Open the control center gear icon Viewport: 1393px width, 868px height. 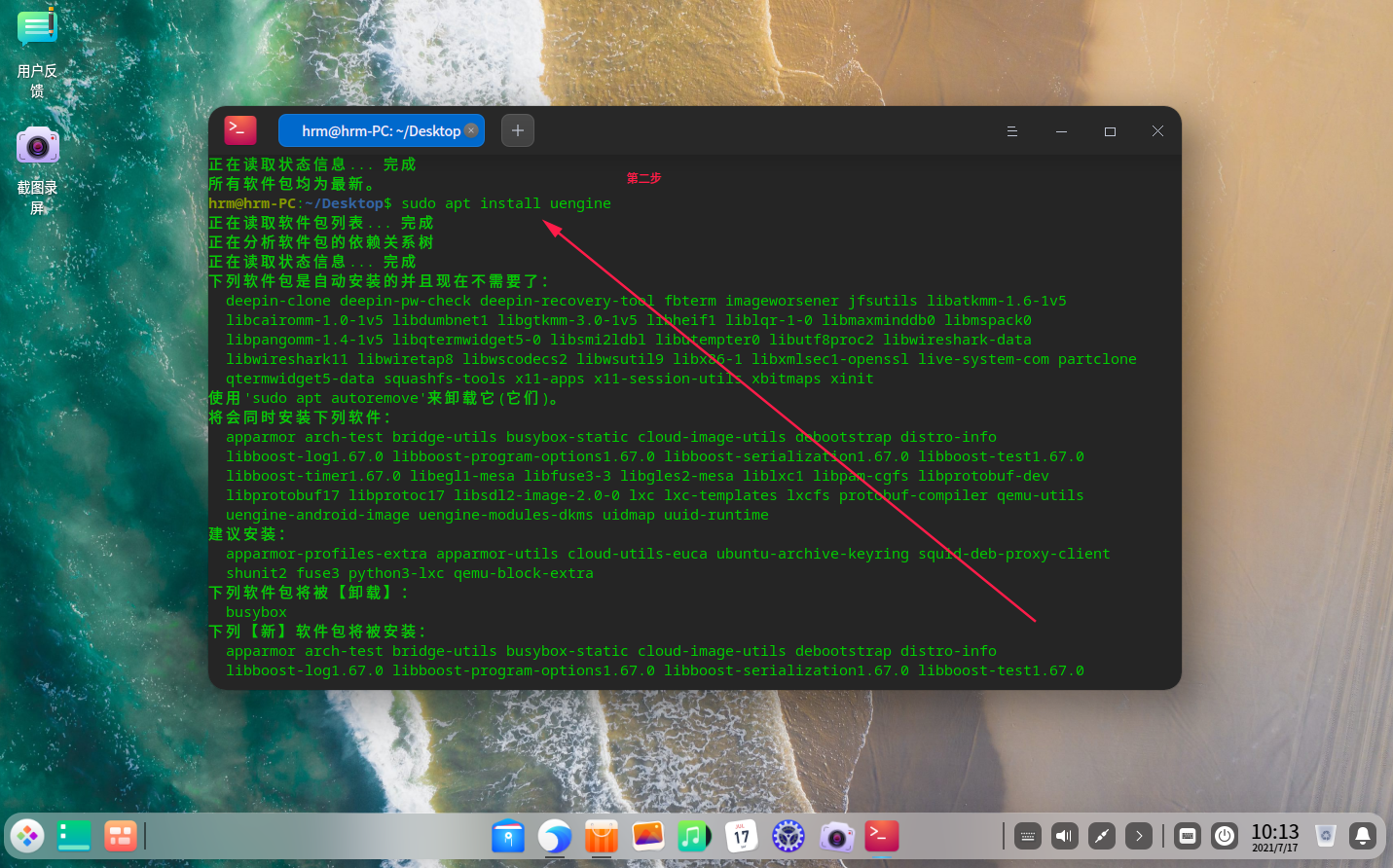coord(788,836)
